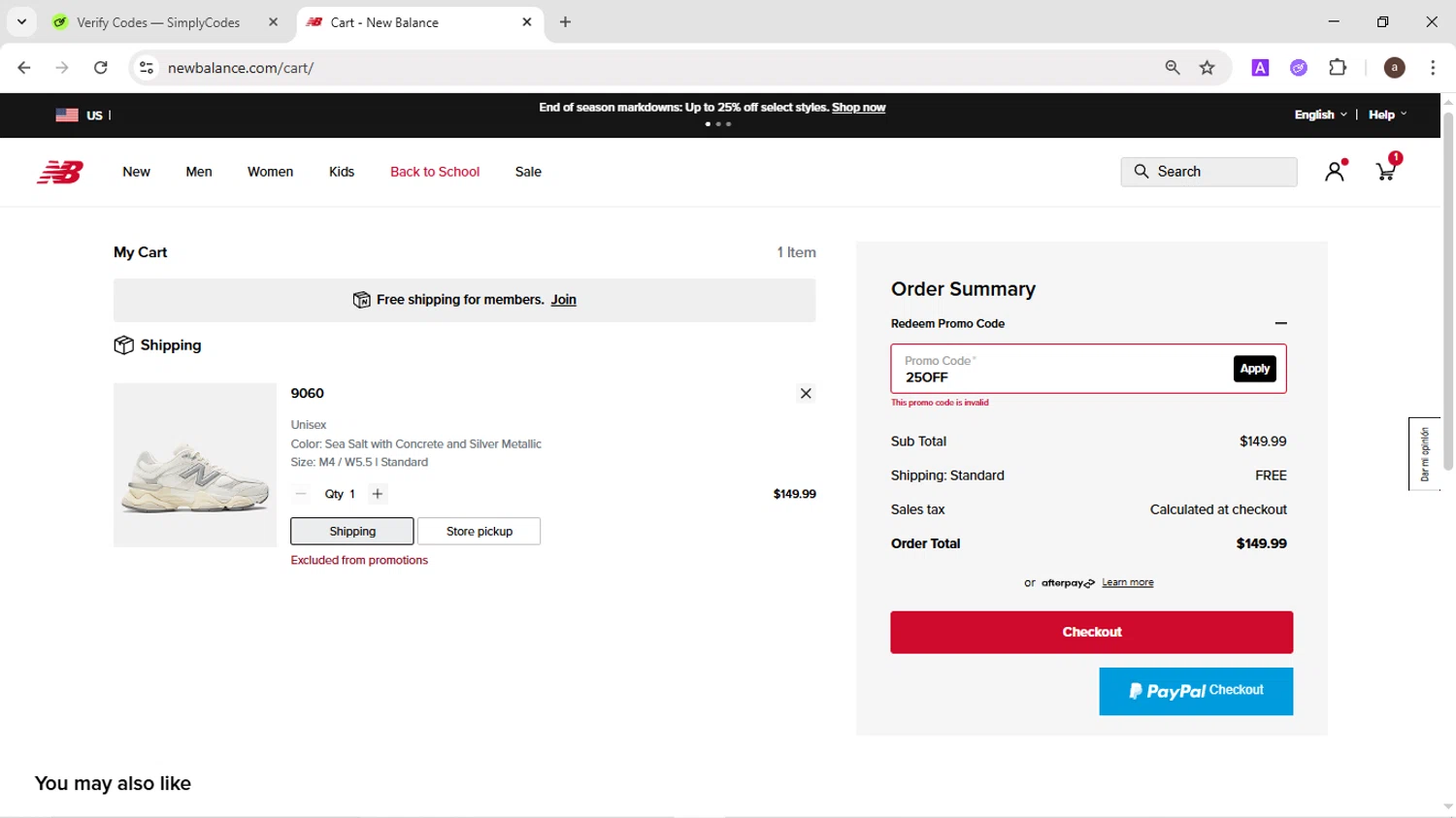Viewport: 1456px width, 818px height.
Task: Open the browser extensions puzzle icon
Action: 1338,68
